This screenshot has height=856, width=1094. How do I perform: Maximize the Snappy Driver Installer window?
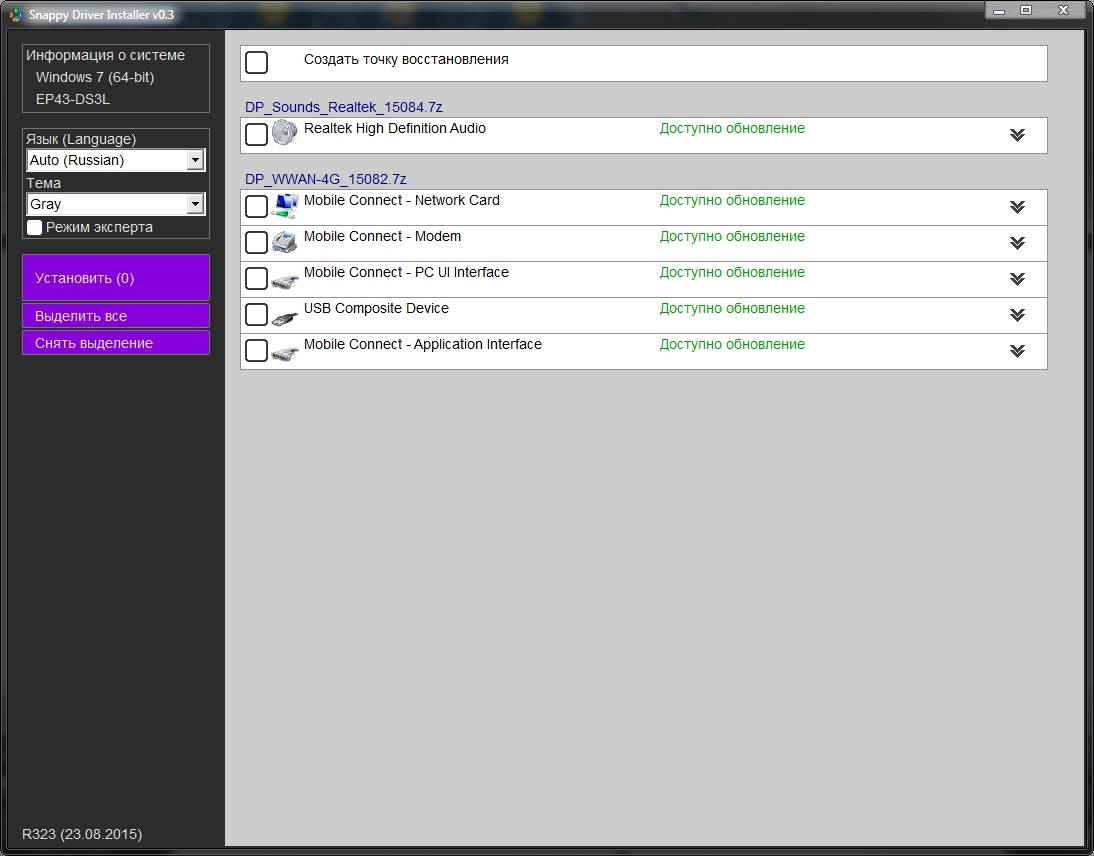click(1026, 10)
